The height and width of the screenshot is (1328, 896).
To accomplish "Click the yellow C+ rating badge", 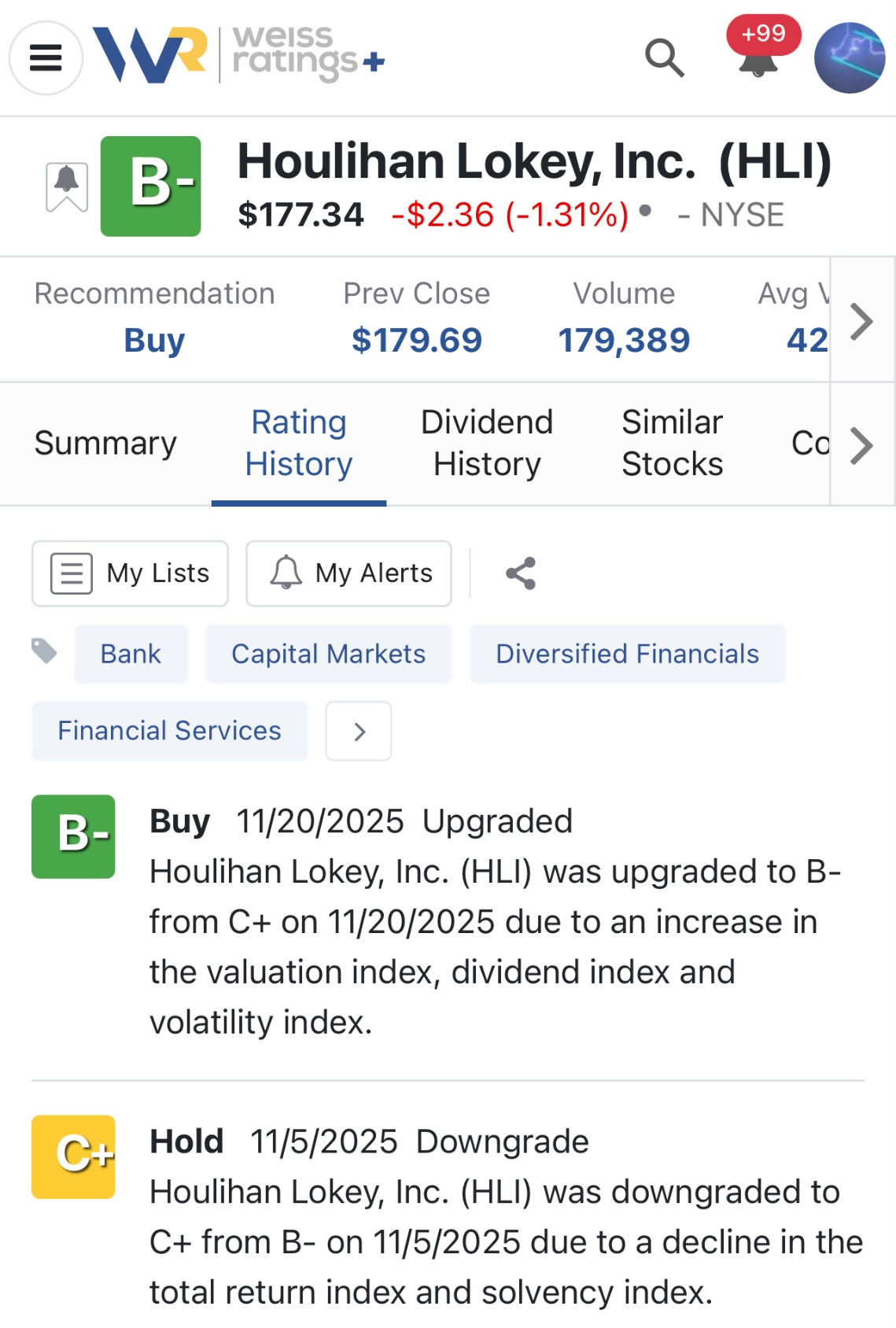I will 73,1156.
